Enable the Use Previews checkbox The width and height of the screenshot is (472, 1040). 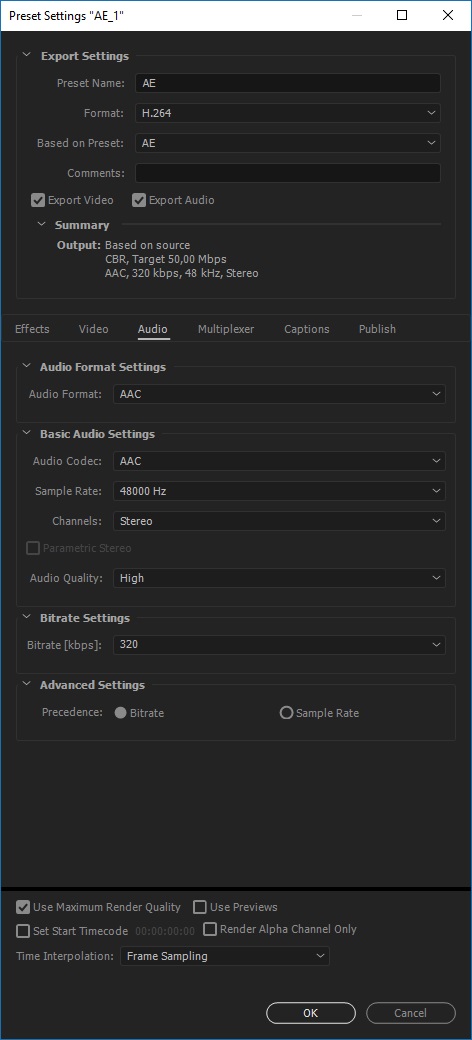[x=200, y=907]
